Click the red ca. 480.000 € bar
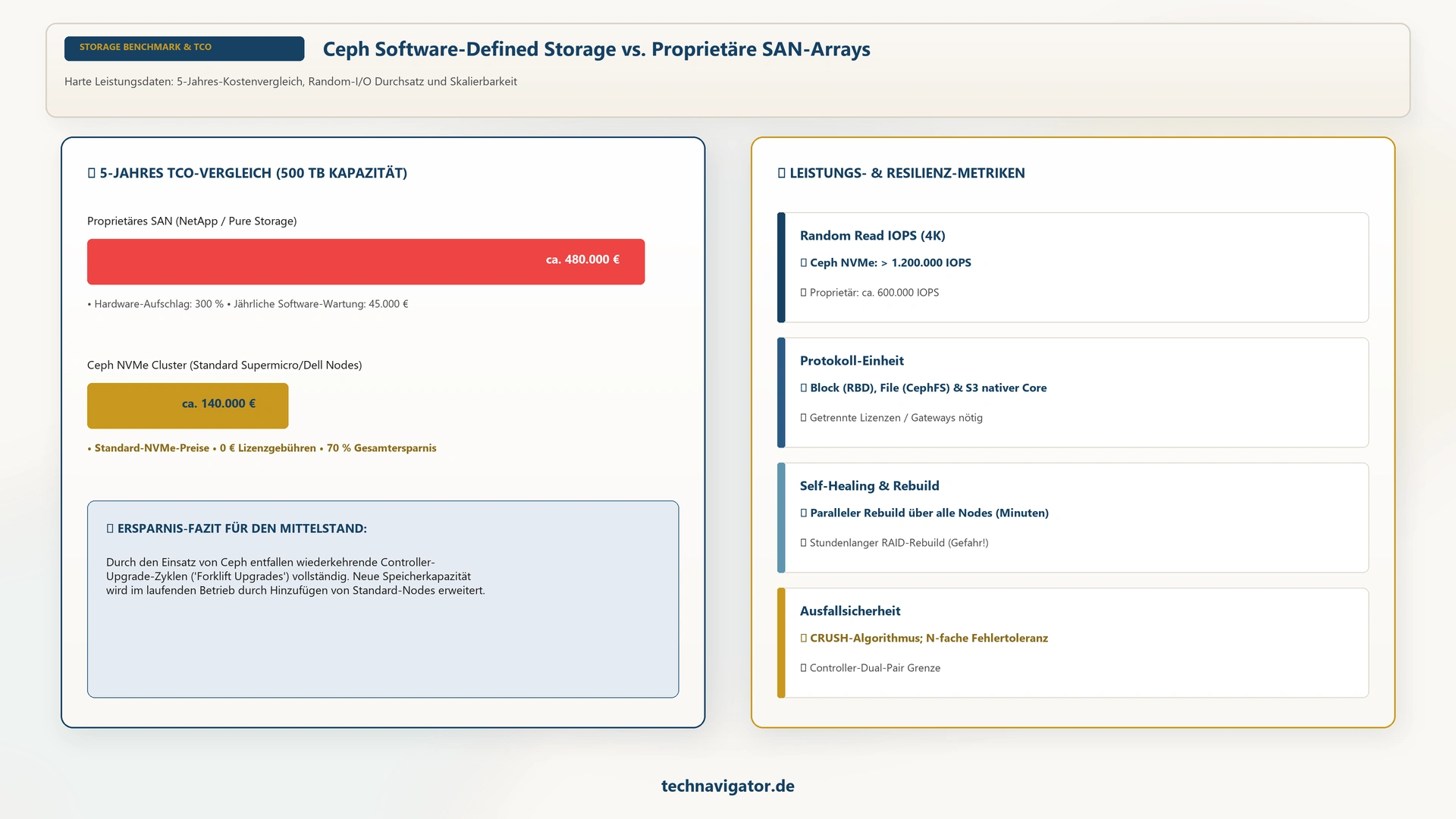The image size is (1456, 819). tap(366, 262)
